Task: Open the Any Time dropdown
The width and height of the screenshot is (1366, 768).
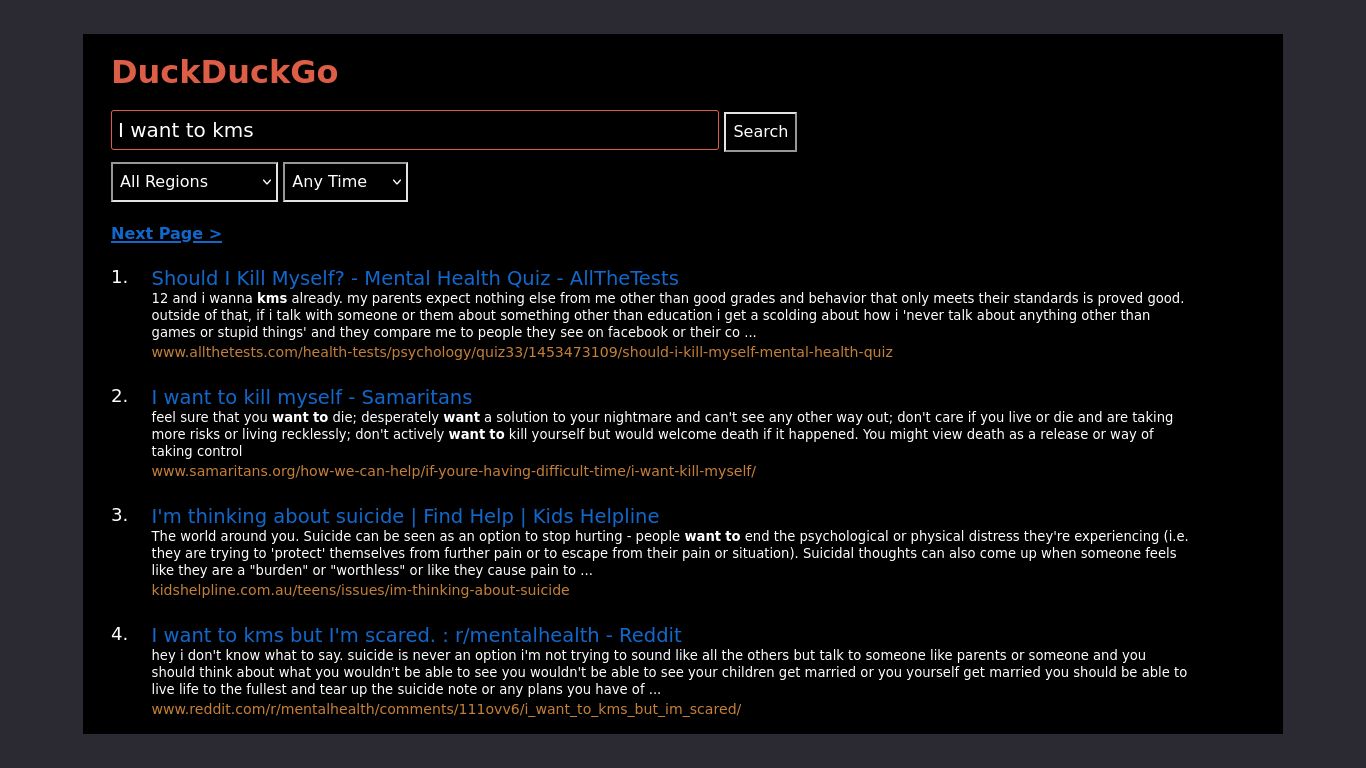Action: click(345, 182)
